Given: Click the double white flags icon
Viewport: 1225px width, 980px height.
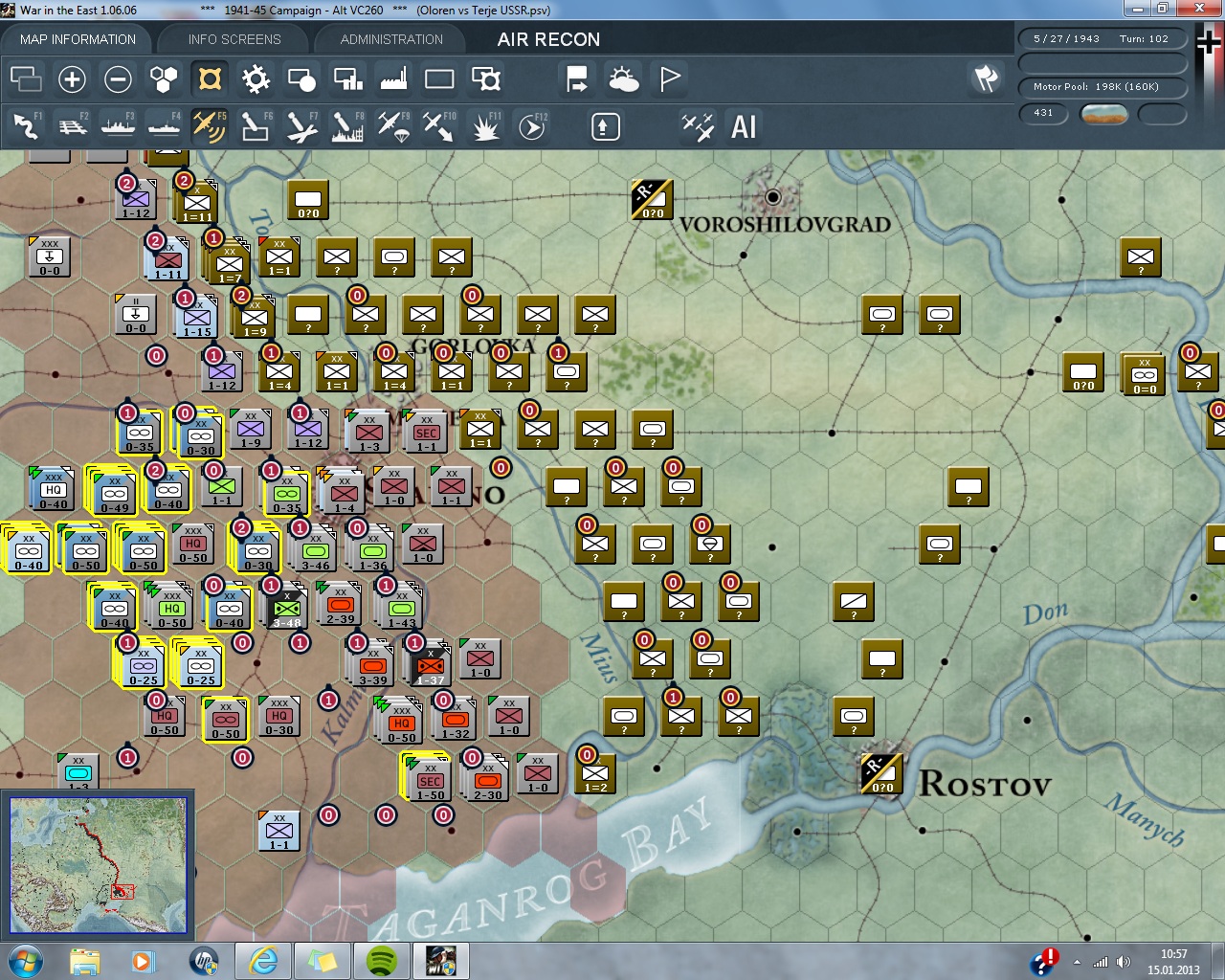Looking at the screenshot, I should pyautogui.click(x=986, y=78).
